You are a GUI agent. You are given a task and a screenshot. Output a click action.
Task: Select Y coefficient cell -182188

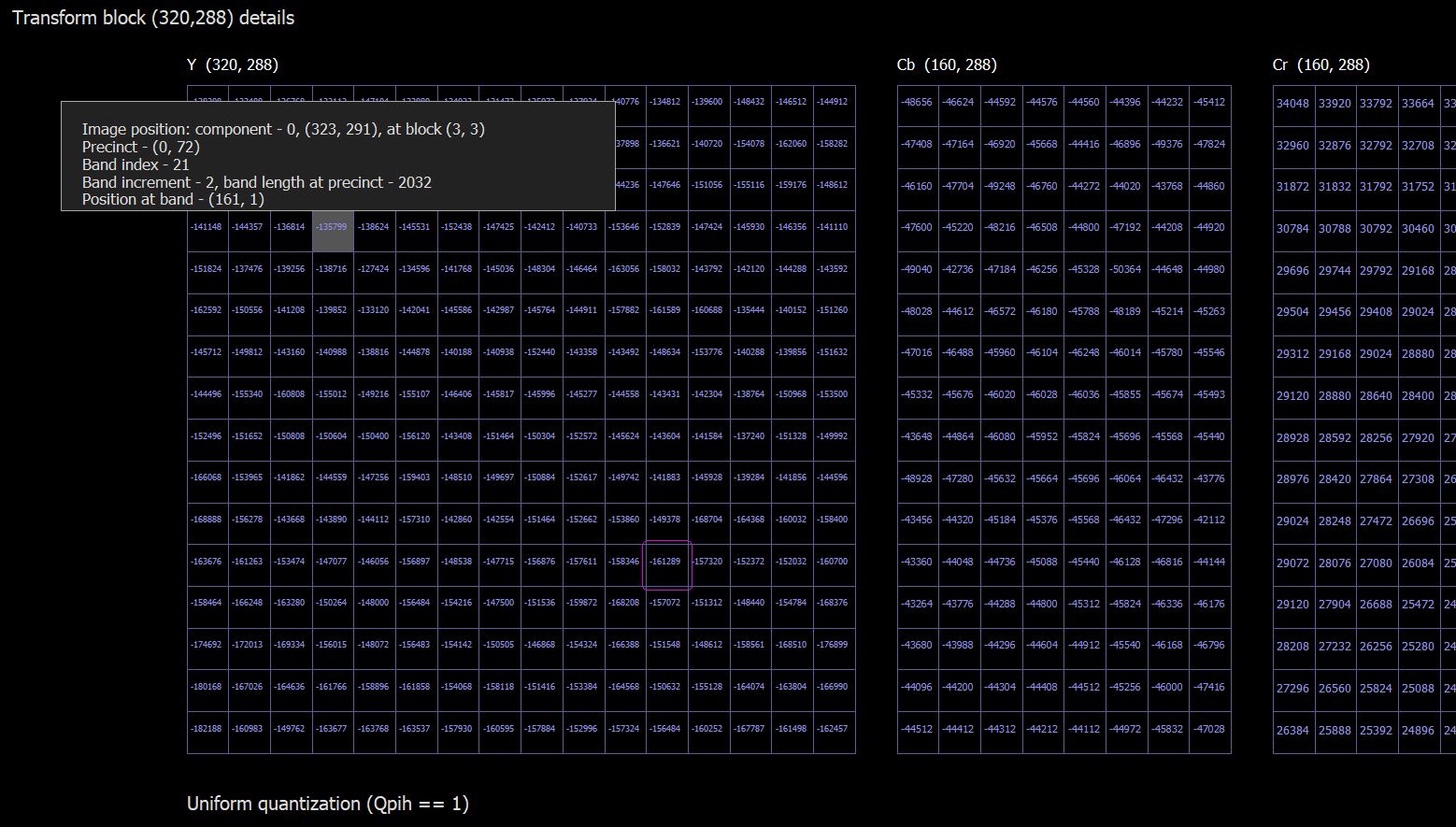[207, 729]
